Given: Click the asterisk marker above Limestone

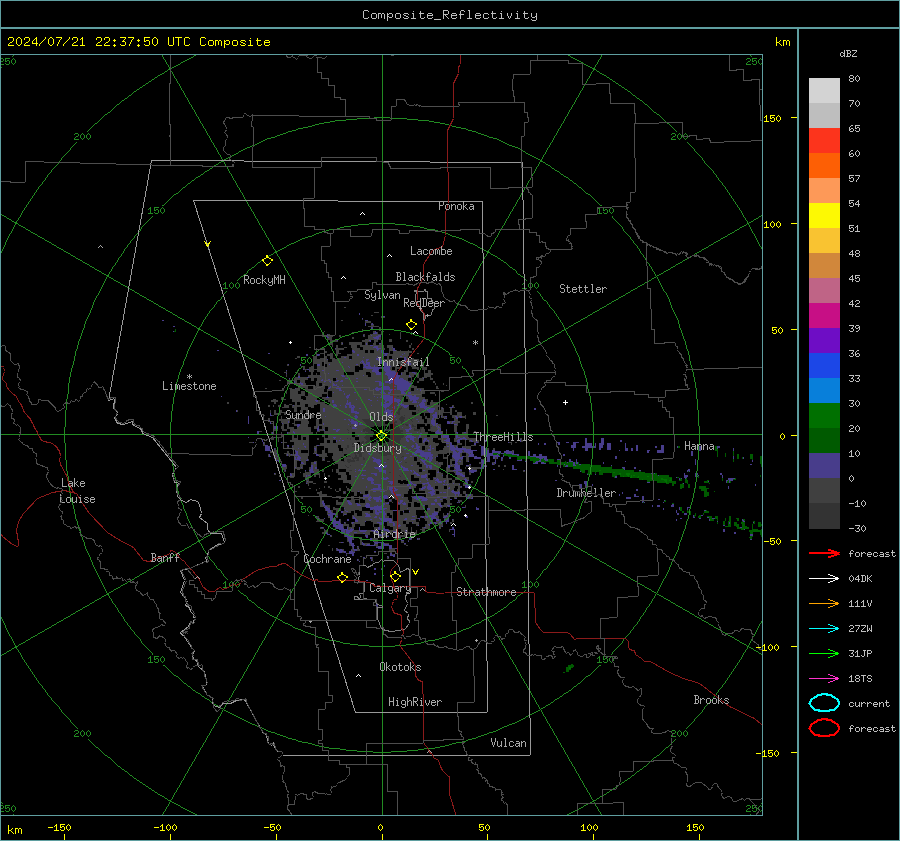Looking at the screenshot, I should [x=189, y=377].
